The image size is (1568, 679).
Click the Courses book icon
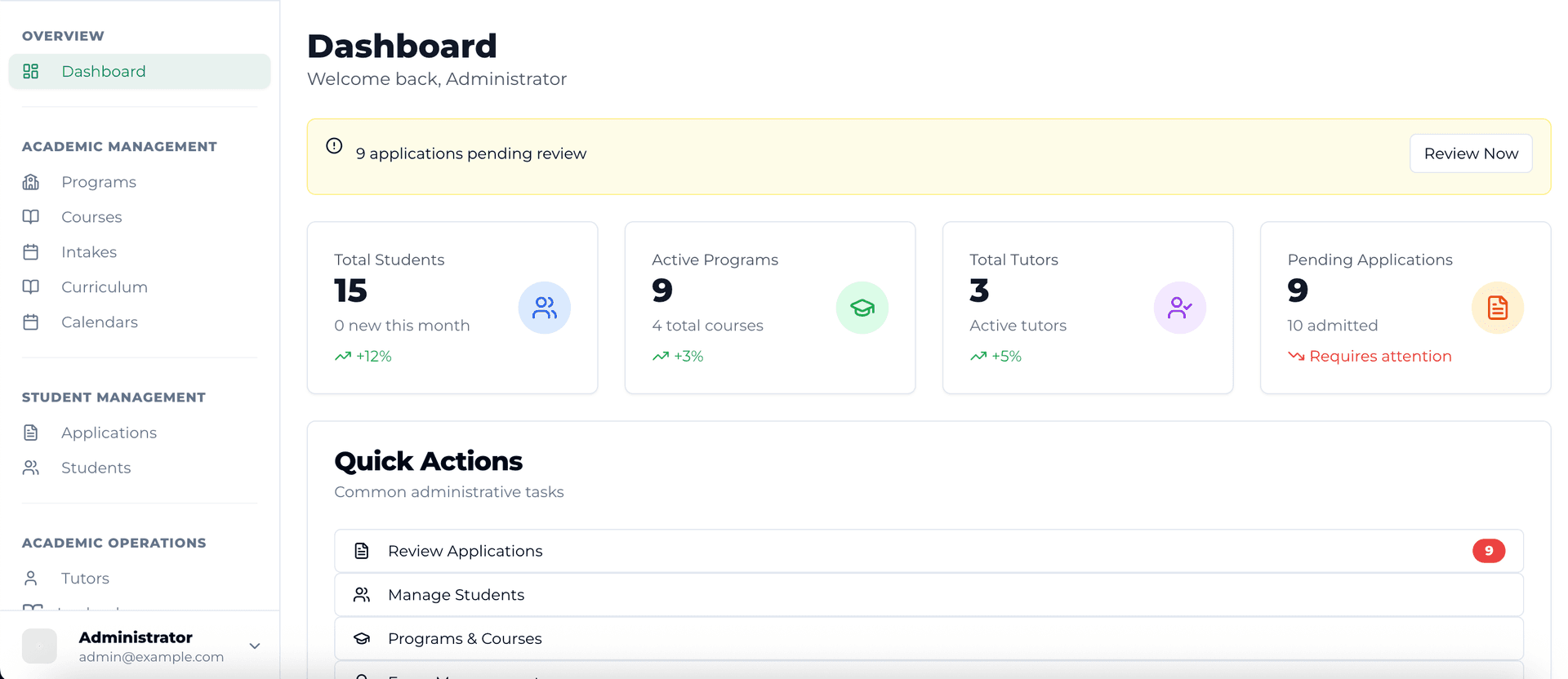[x=31, y=217]
